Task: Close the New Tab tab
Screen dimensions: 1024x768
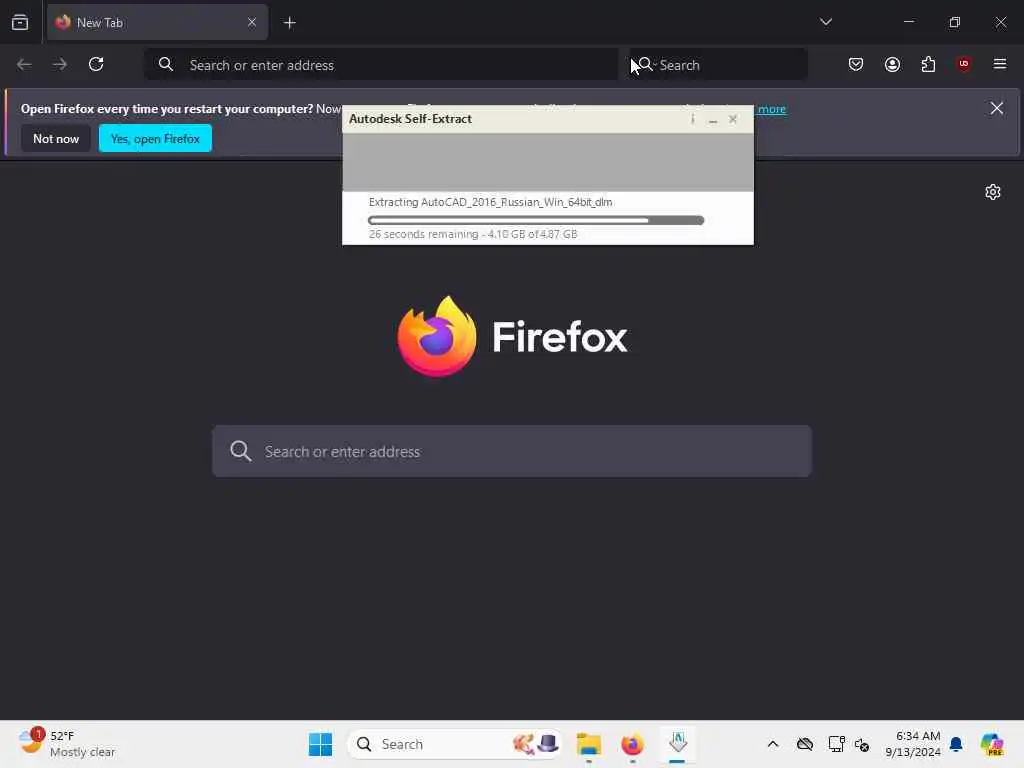Action: click(x=251, y=23)
